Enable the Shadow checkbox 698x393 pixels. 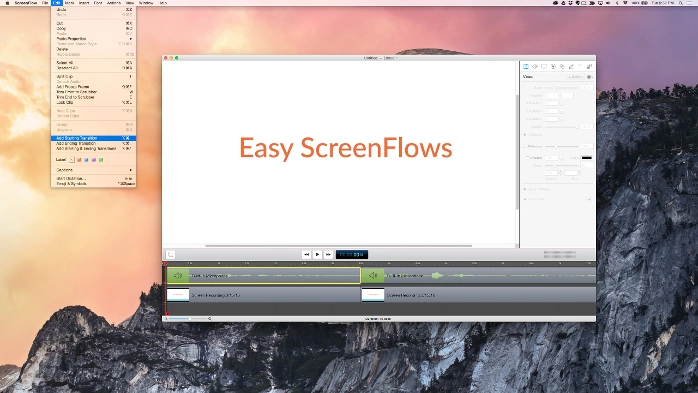click(x=528, y=158)
